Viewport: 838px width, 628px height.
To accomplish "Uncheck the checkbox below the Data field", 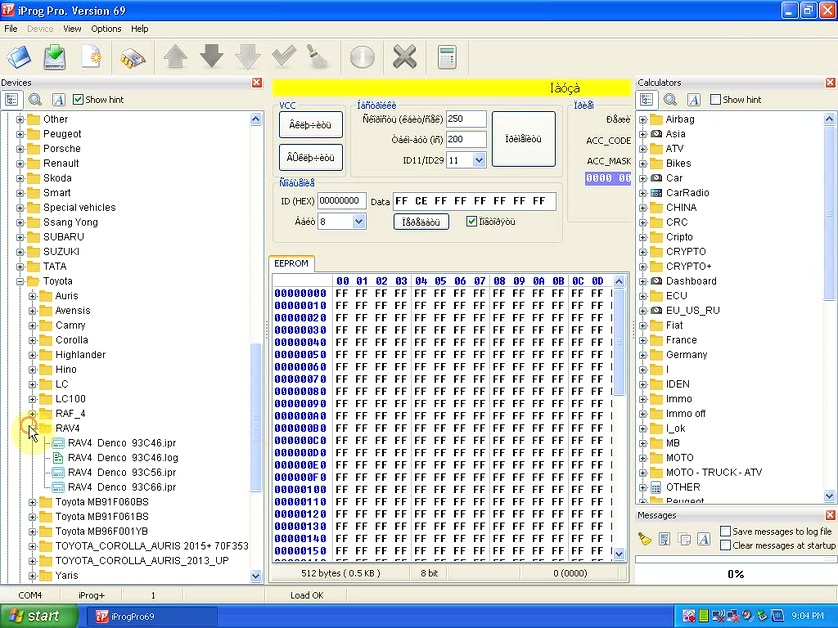I will click(x=471, y=221).
